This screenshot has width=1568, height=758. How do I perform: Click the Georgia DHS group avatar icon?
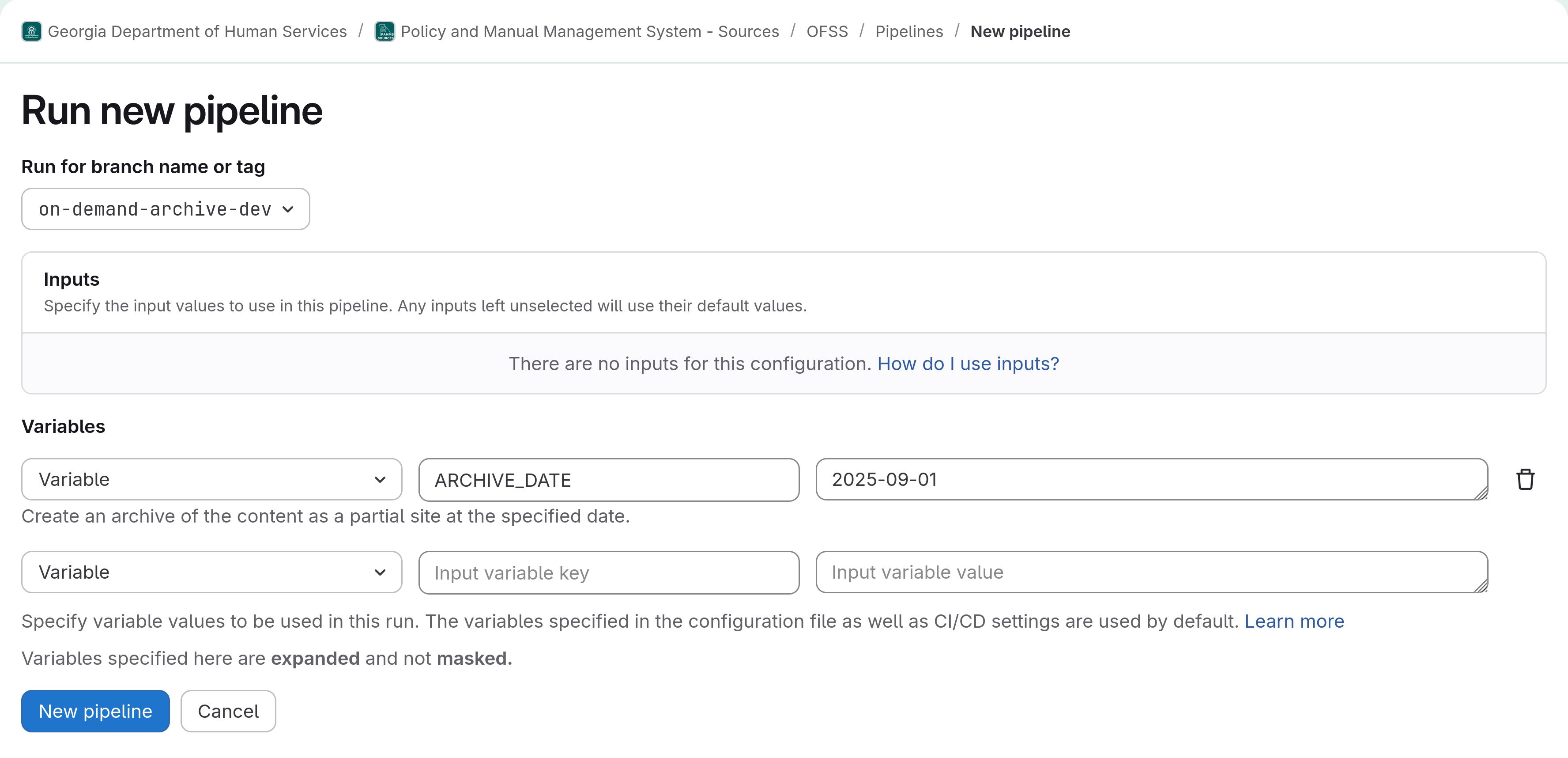[32, 31]
